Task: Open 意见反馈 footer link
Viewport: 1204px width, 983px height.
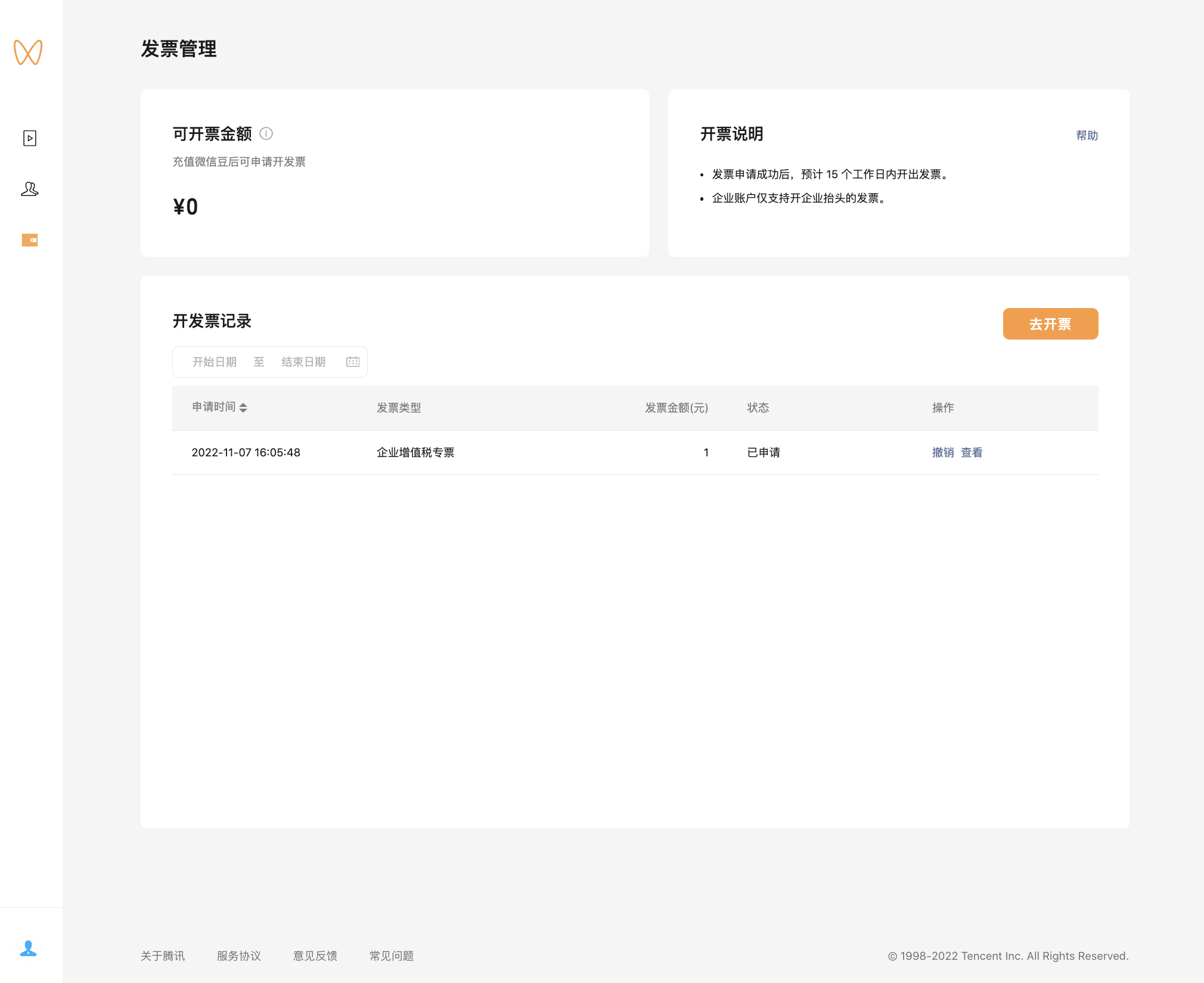Action: pyautogui.click(x=315, y=956)
